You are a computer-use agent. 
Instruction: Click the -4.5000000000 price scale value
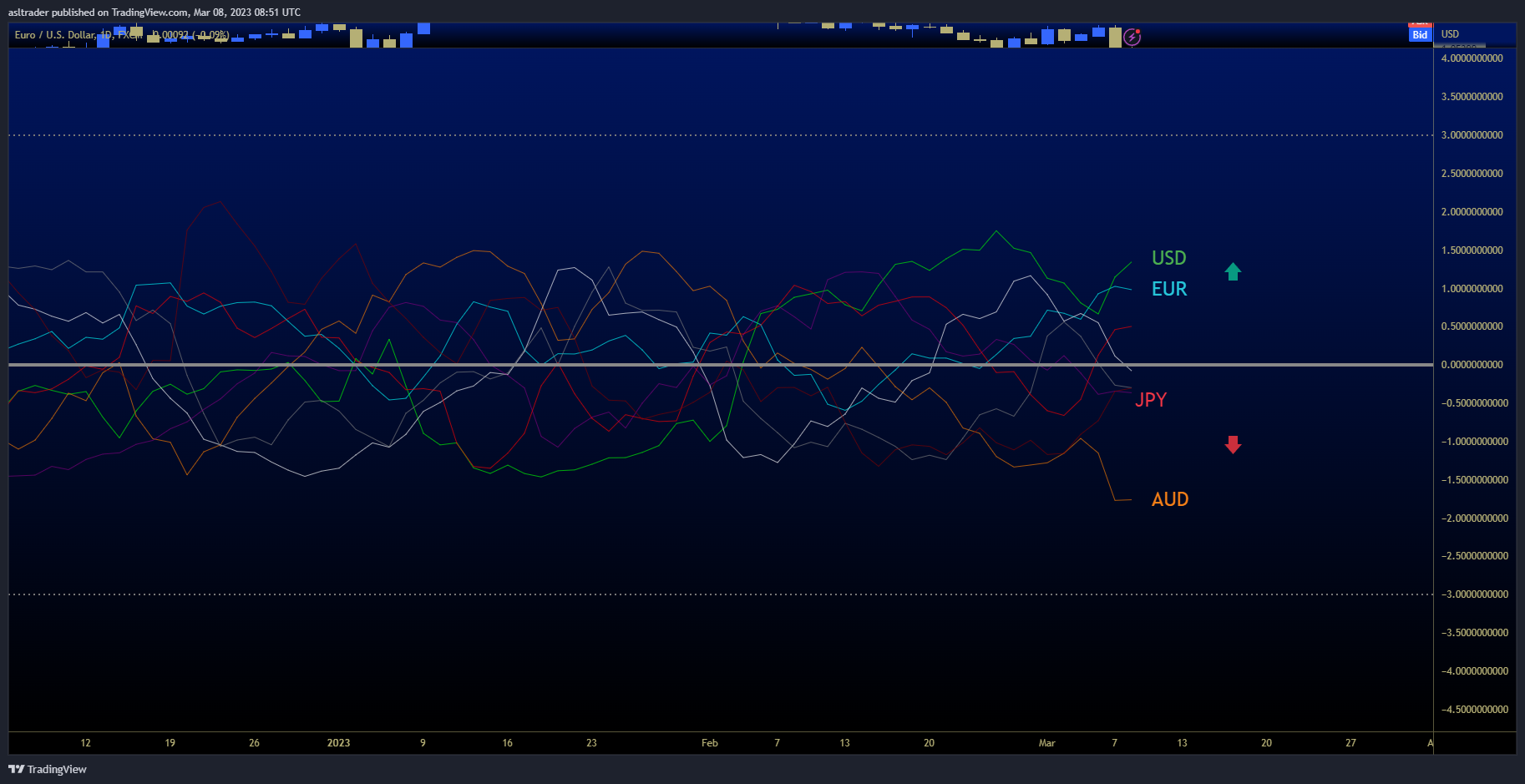(x=1474, y=710)
